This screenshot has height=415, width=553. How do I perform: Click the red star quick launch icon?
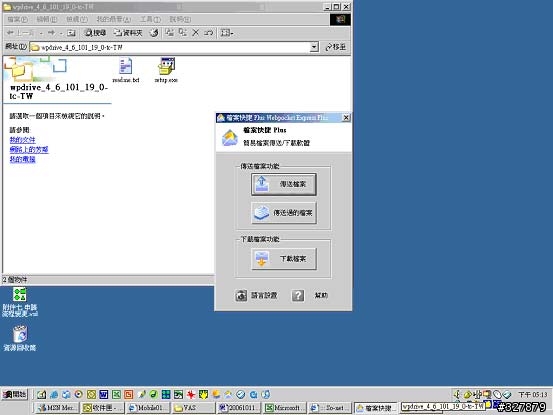click(191, 395)
